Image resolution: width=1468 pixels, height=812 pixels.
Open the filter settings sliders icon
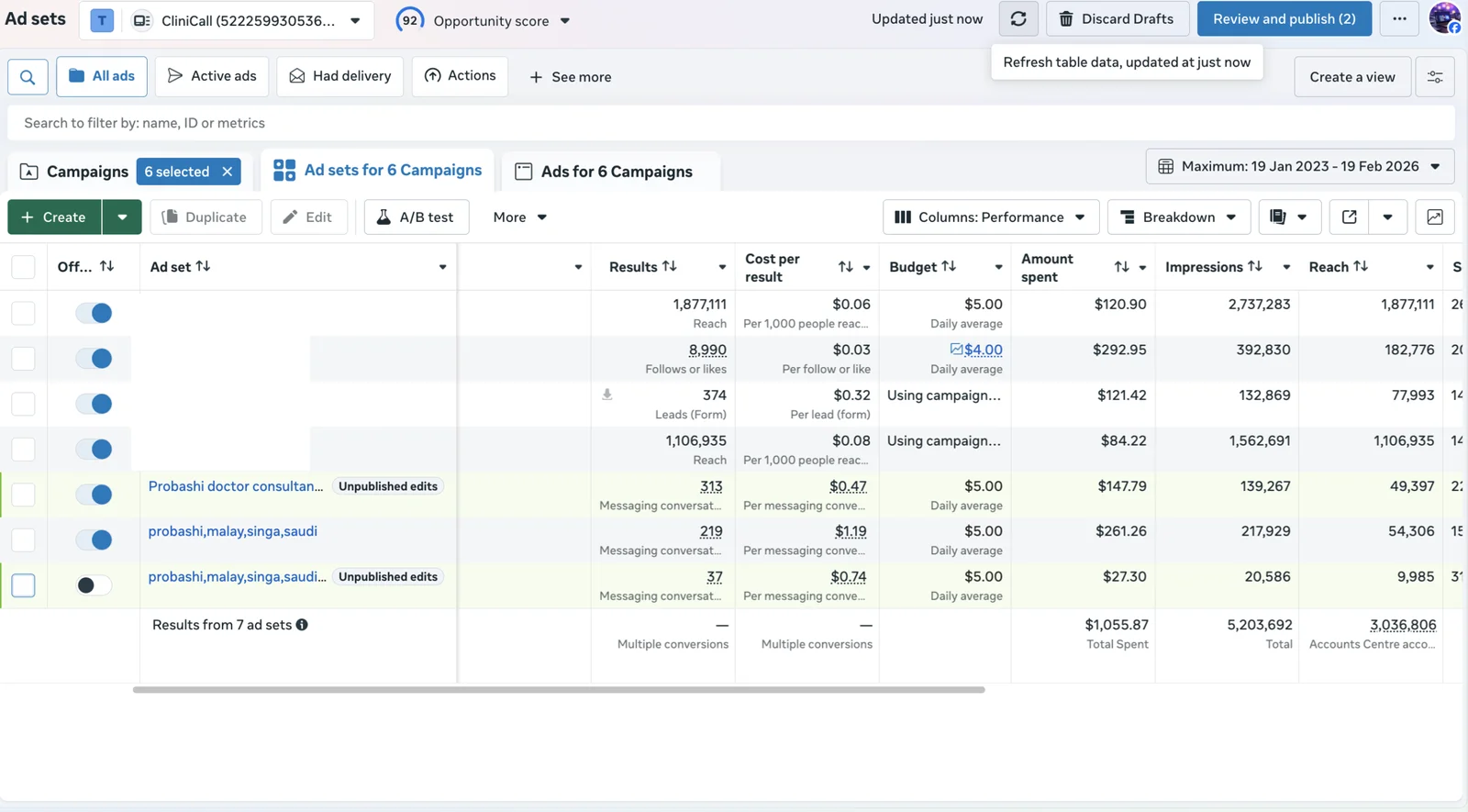[x=1435, y=77]
